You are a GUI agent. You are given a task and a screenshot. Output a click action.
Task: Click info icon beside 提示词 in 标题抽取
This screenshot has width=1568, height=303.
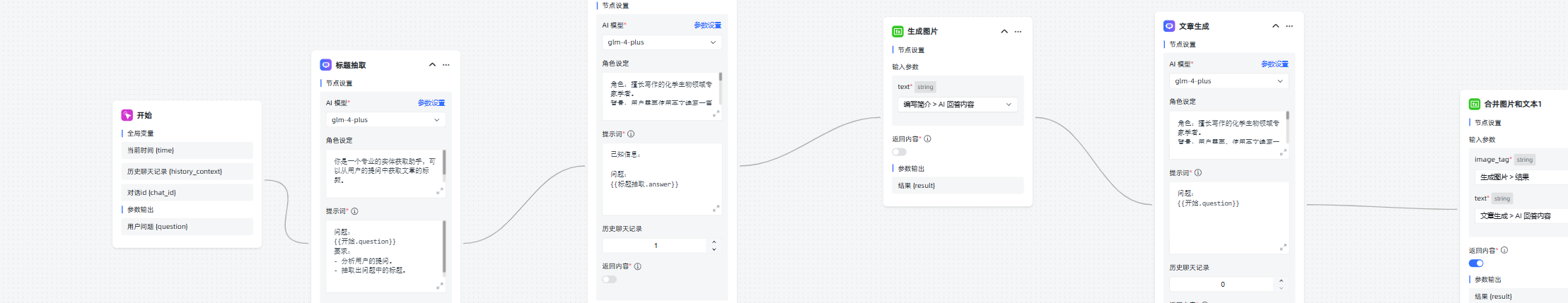coord(354,211)
